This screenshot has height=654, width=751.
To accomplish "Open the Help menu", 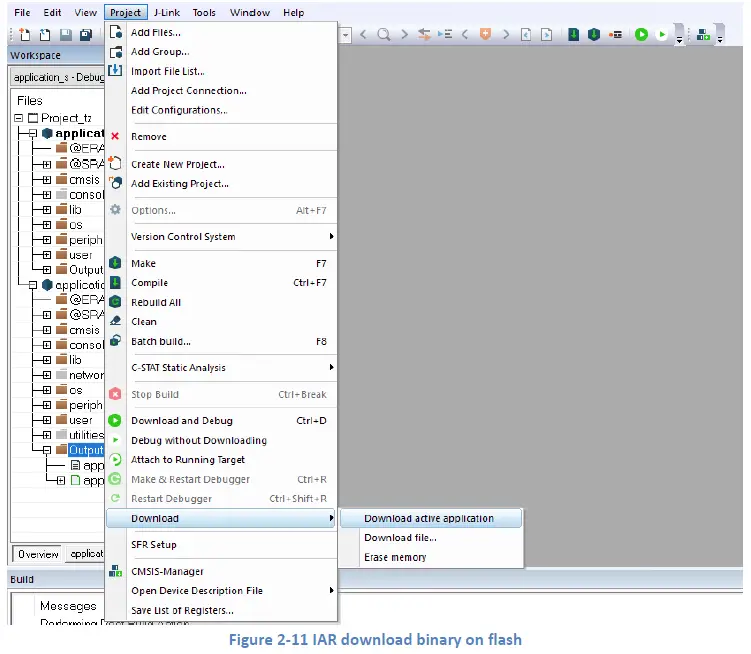I will coord(293,12).
